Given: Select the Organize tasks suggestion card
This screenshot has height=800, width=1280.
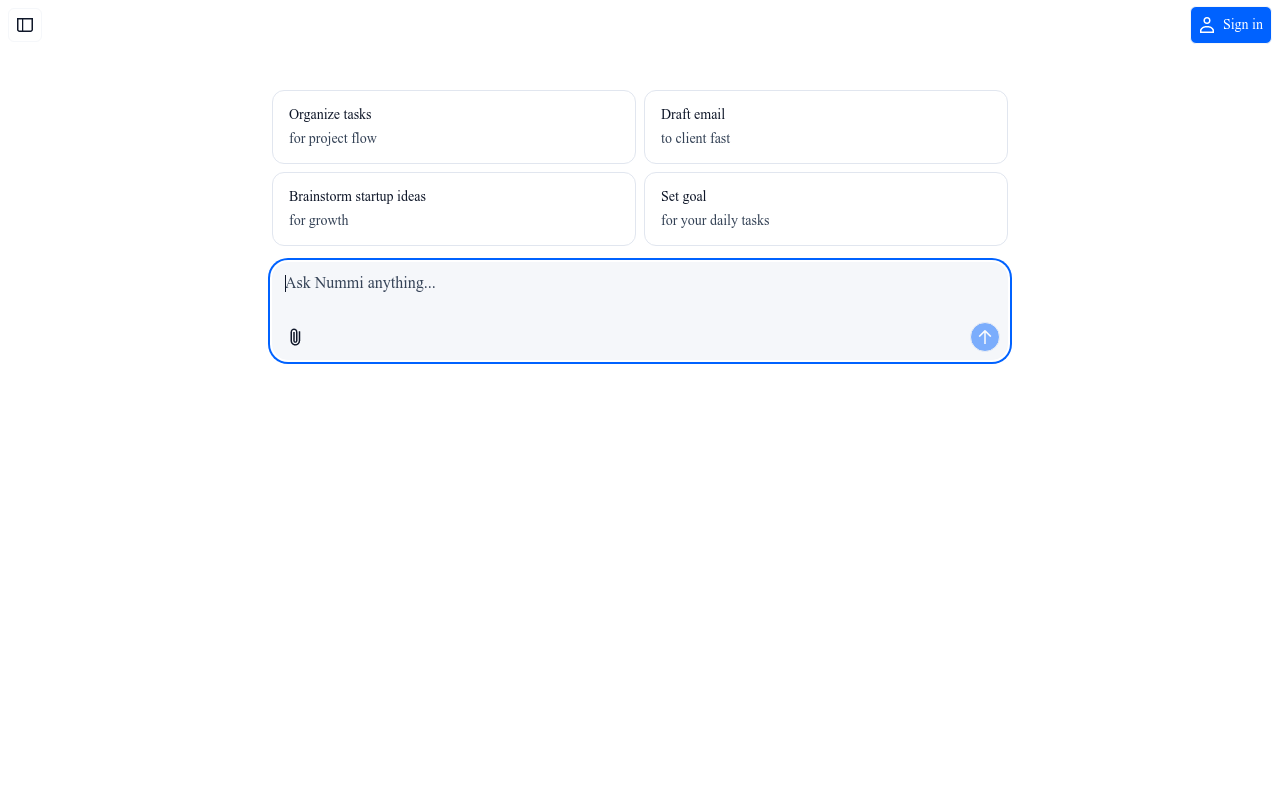Looking at the screenshot, I should (454, 127).
